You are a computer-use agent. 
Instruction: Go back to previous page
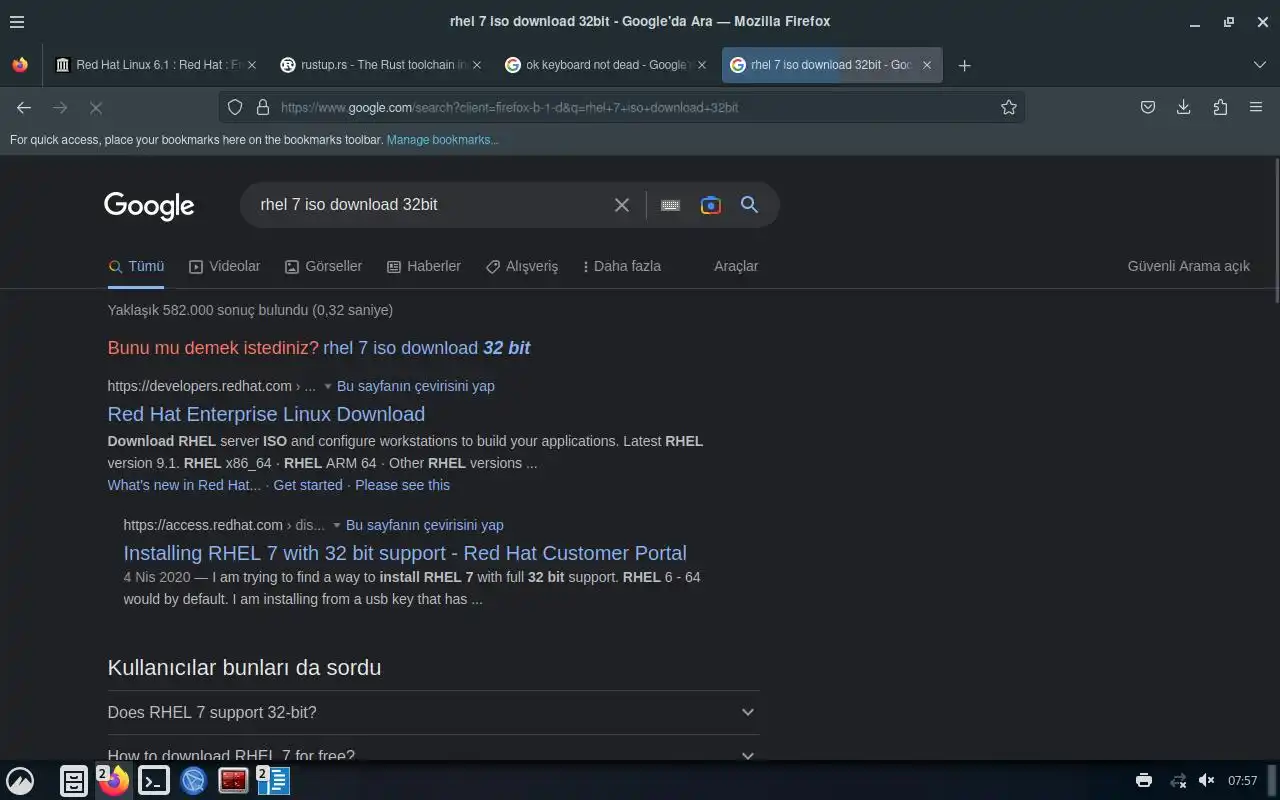click(24, 107)
